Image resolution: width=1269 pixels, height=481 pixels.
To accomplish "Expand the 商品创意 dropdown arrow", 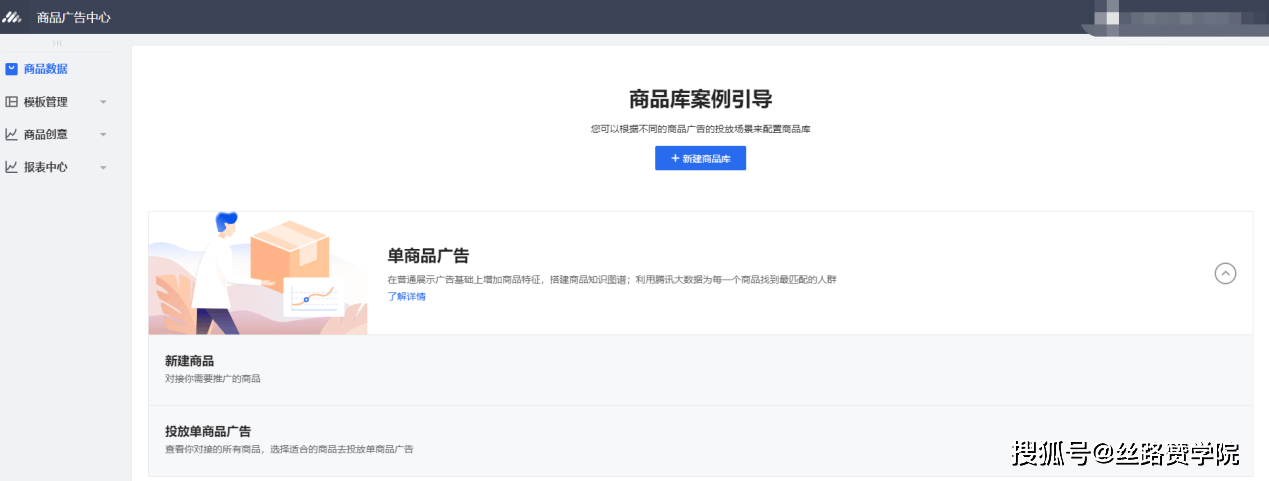I will [x=103, y=135].
